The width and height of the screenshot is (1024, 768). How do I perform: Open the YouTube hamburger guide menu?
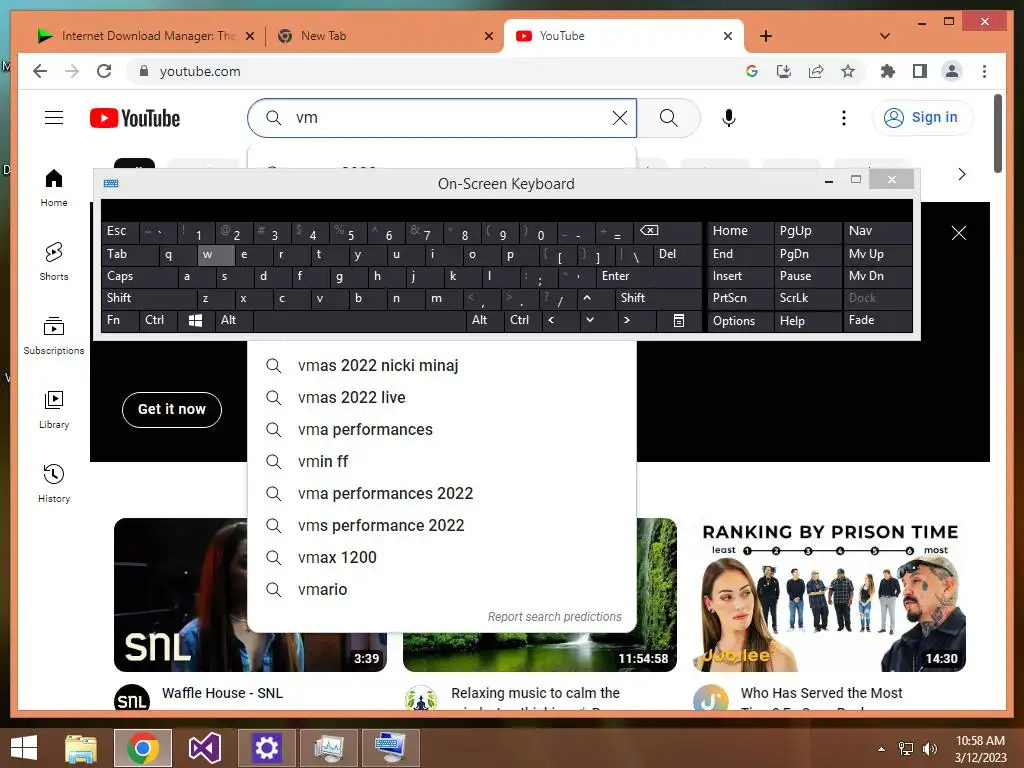pyautogui.click(x=54, y=118)
